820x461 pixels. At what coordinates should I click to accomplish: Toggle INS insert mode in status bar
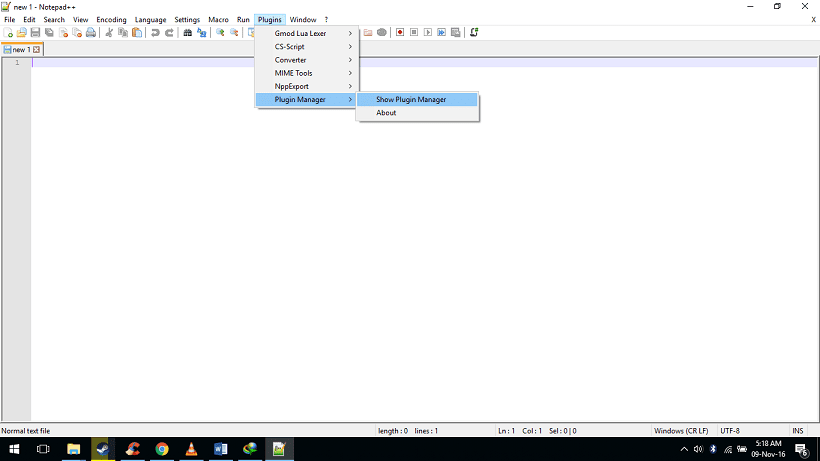click(797, 431)
